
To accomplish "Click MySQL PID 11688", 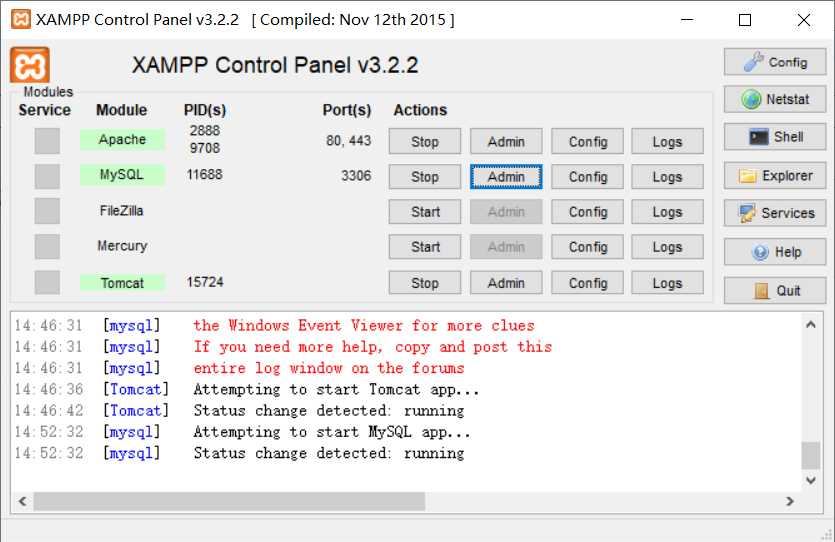I will (x=204, y=175).
